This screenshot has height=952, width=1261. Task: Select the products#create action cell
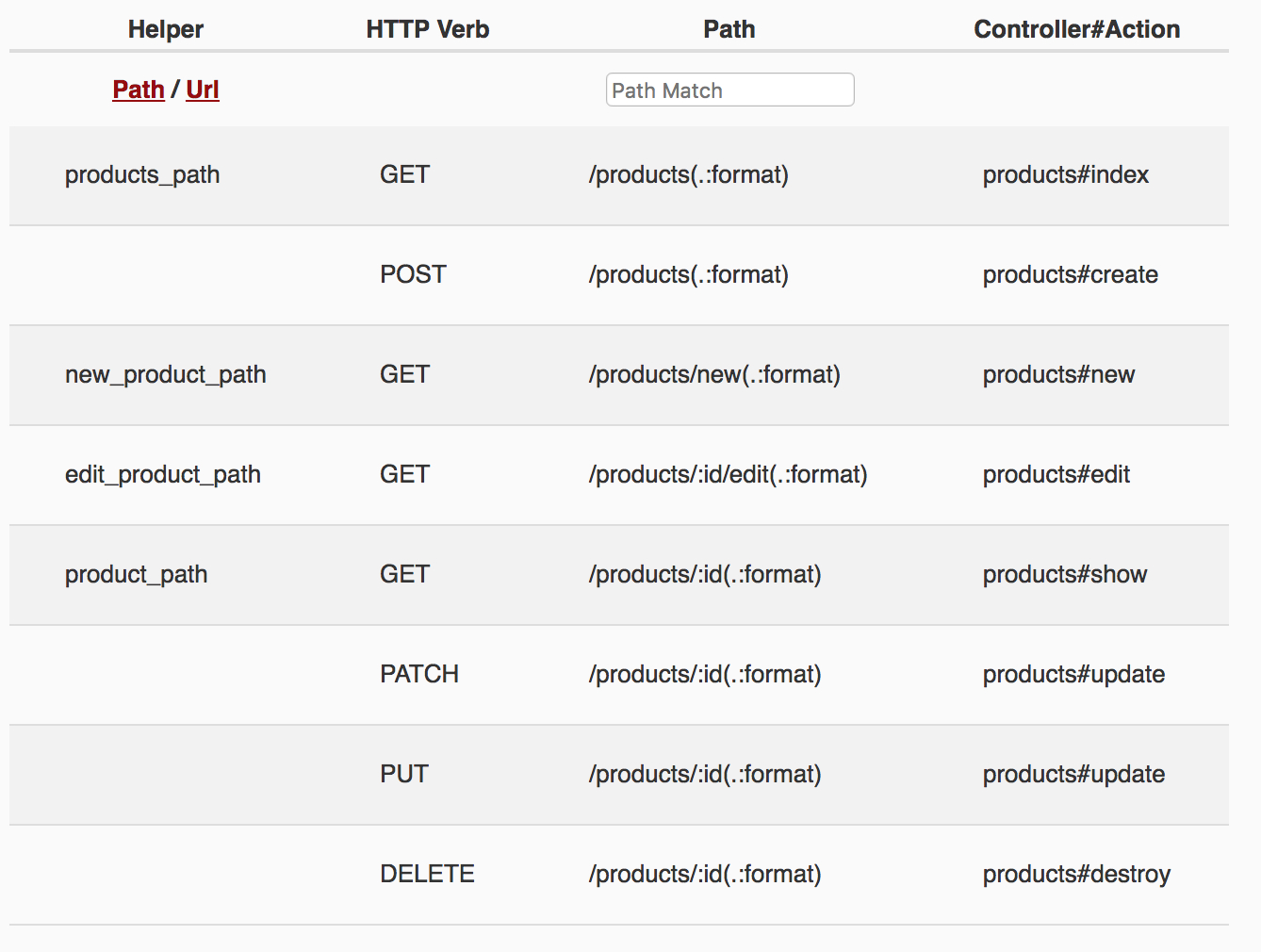(1071, 275)
